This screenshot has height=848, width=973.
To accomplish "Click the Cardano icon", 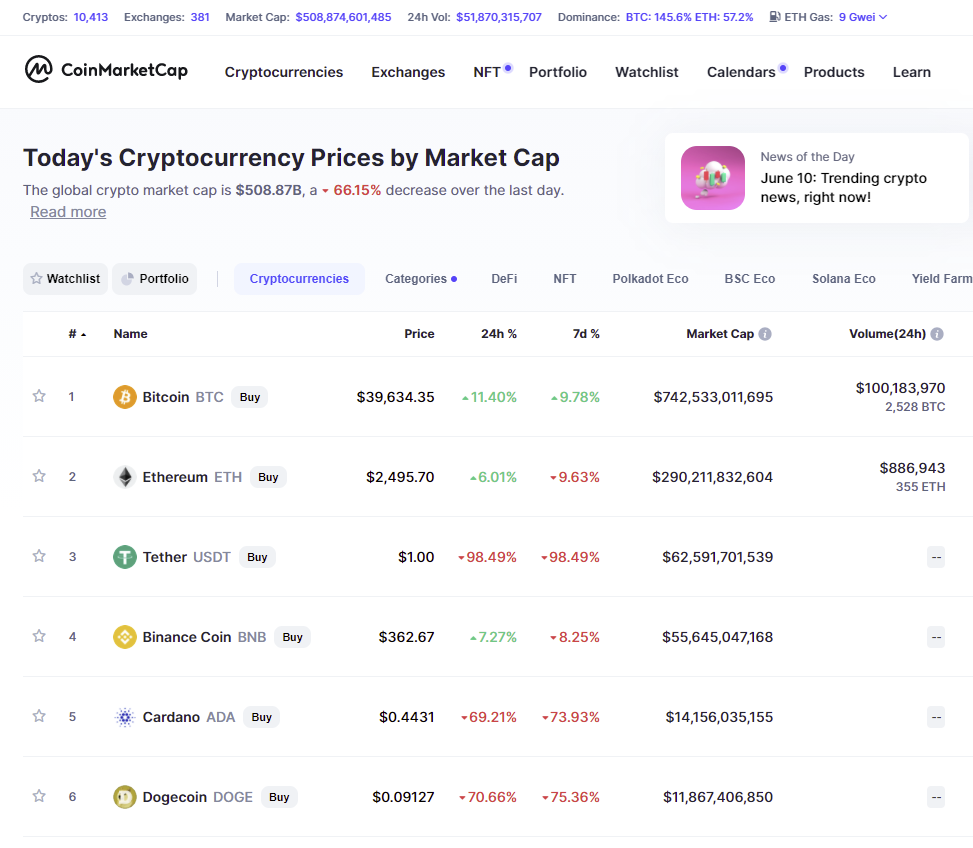I will 125,717.
